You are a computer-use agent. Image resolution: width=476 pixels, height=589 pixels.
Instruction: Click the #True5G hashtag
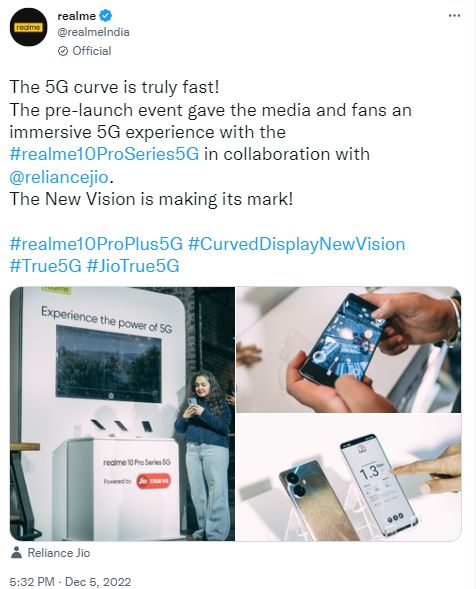click(45, 266)
